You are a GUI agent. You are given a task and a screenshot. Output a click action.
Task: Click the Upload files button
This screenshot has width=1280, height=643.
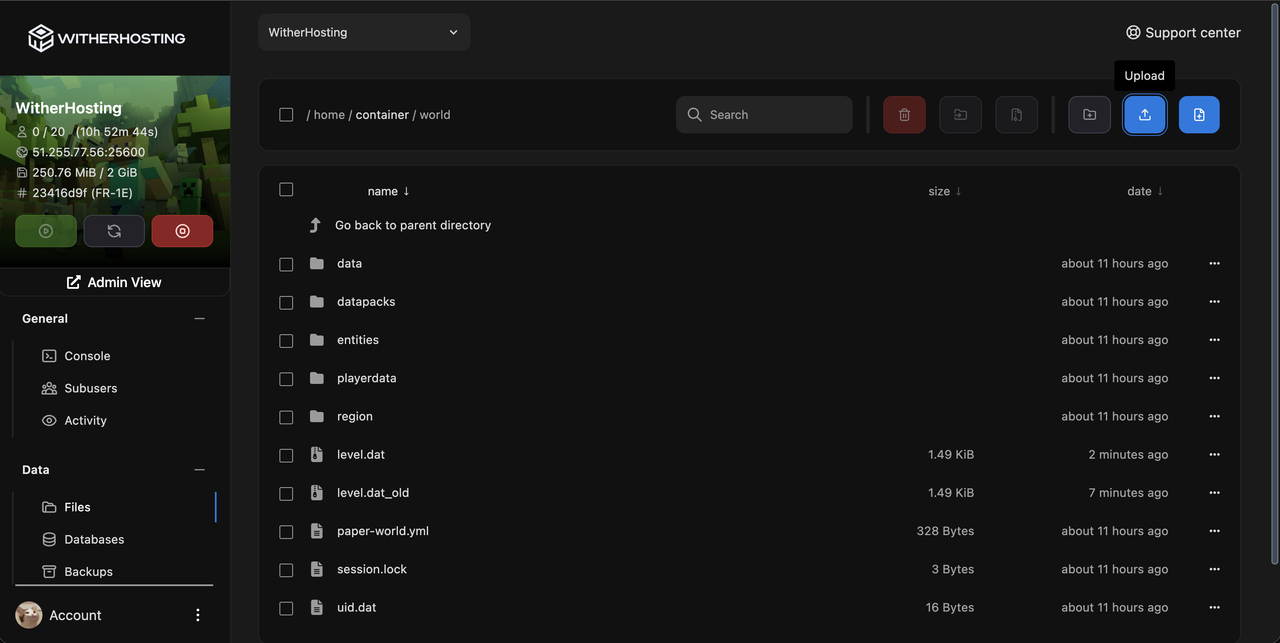[x=1144, y=115]
